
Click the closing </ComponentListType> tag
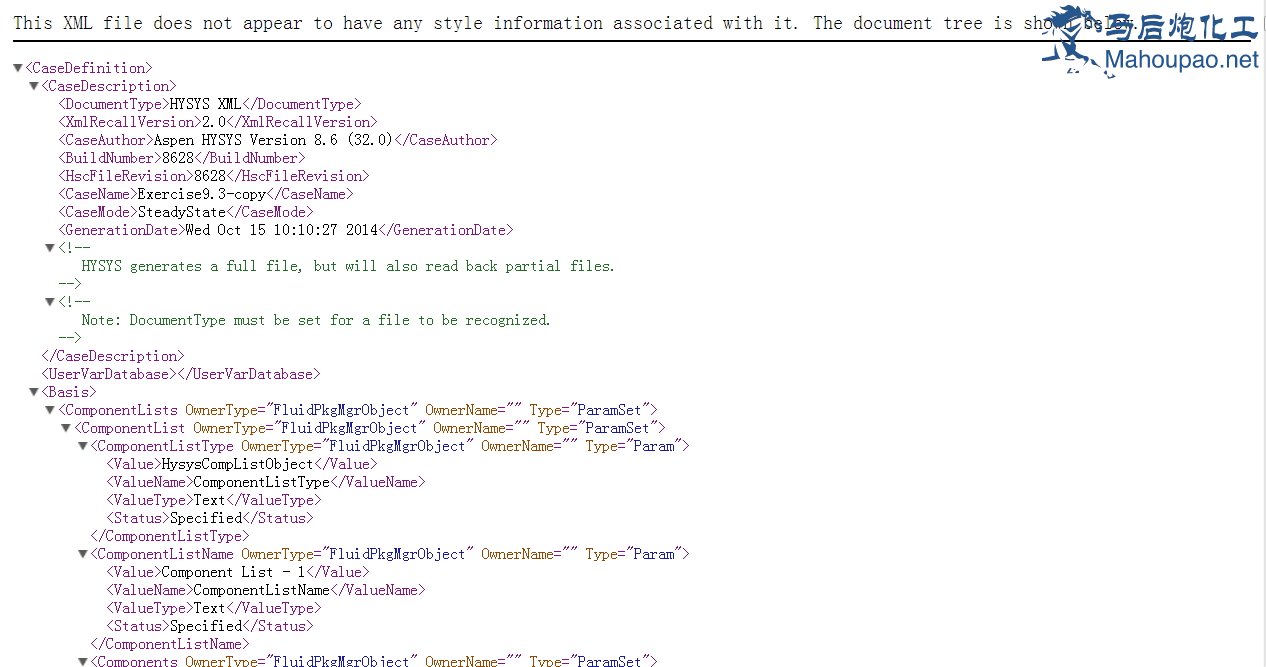[x=170, y=536]
